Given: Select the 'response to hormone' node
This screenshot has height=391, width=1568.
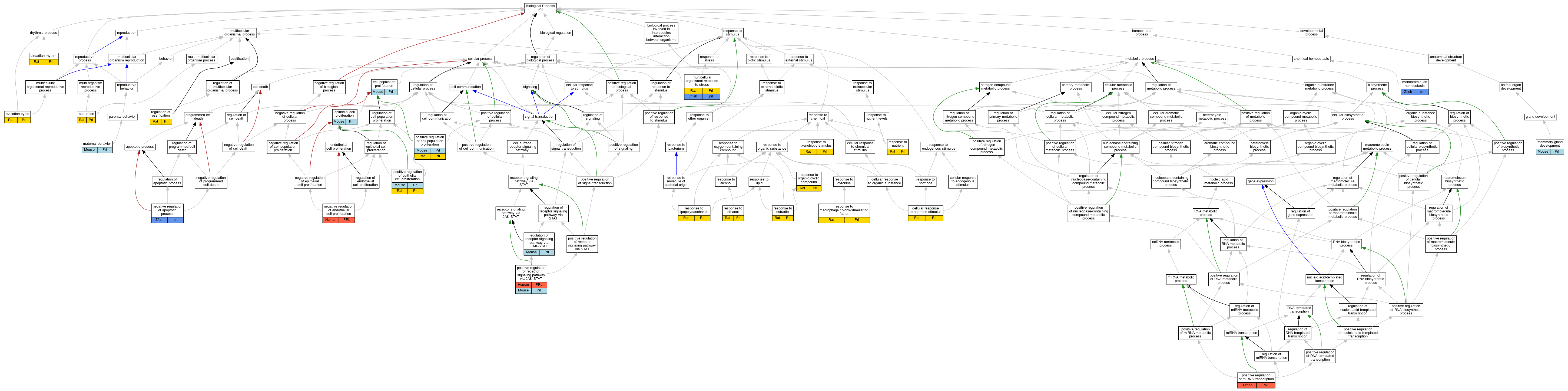Looking at the screenshot, I should pos(925,182).
